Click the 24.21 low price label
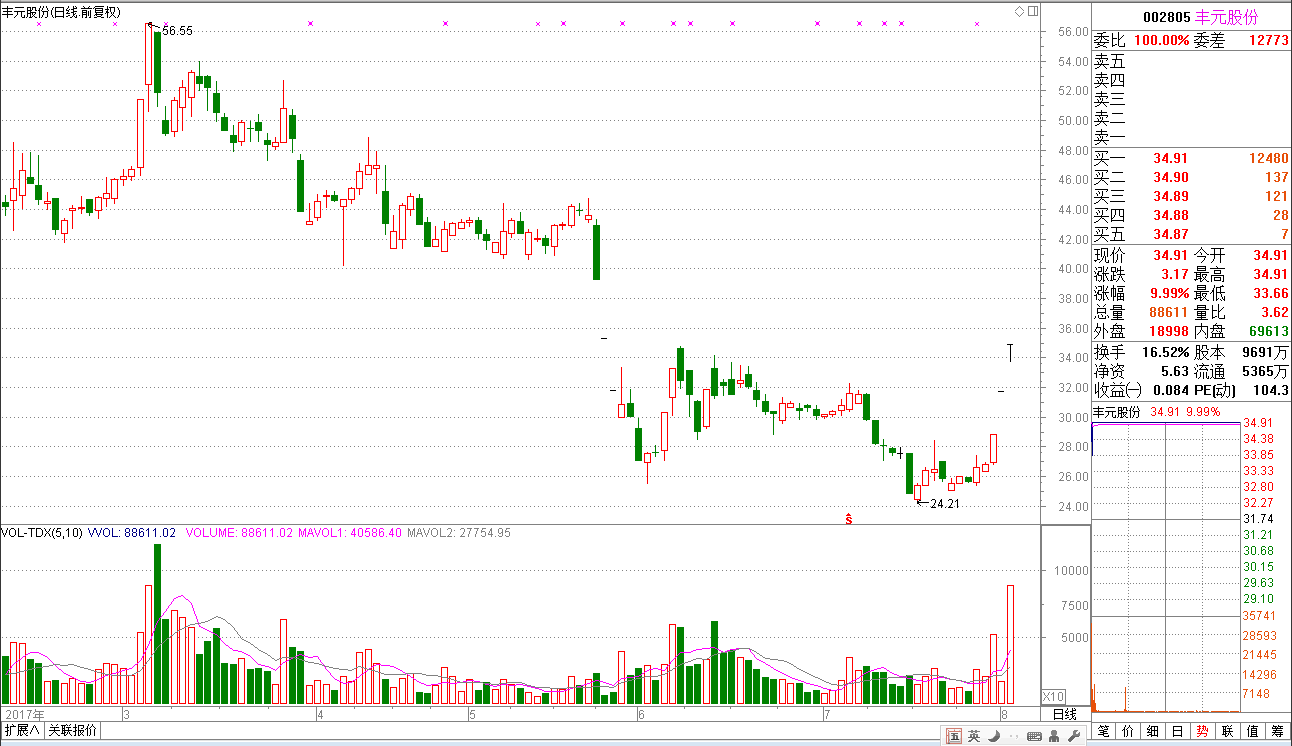Image resolution: width=1292 pixels, height=746 pixels. [945, 504]
